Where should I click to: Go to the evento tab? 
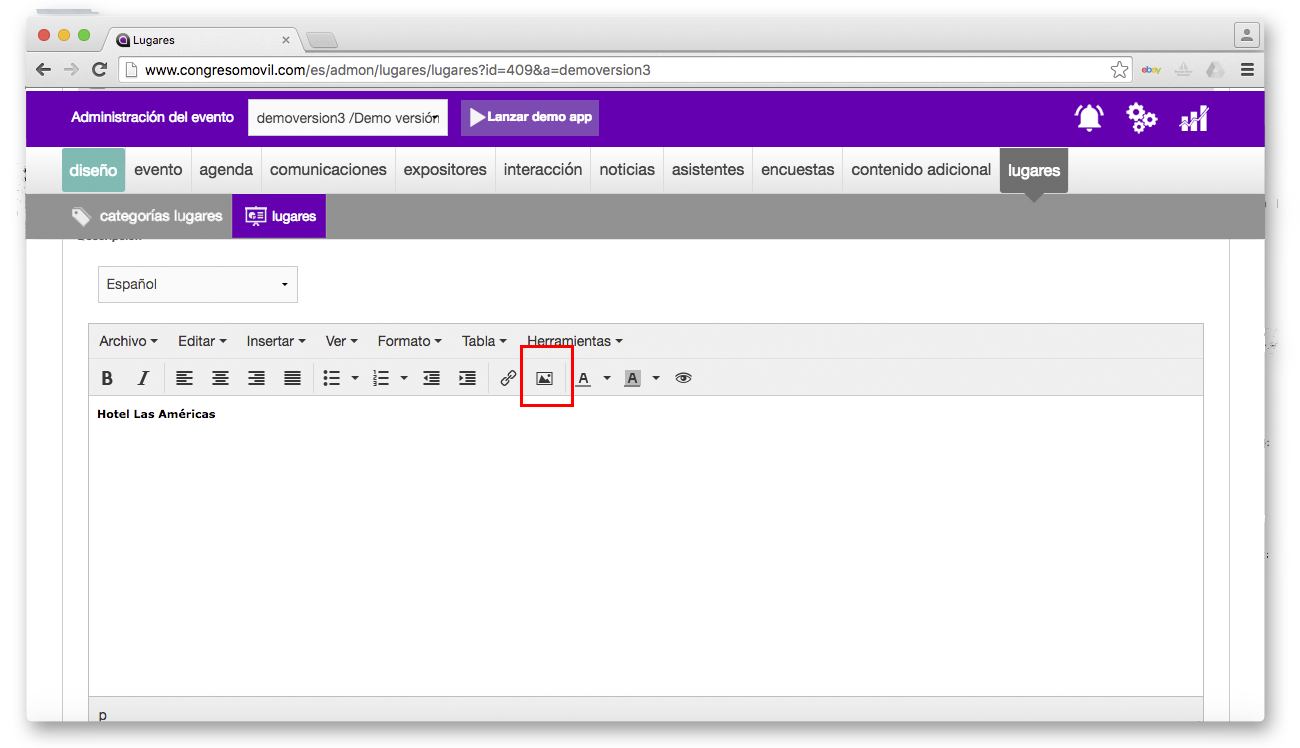click(x=158, y=170)
